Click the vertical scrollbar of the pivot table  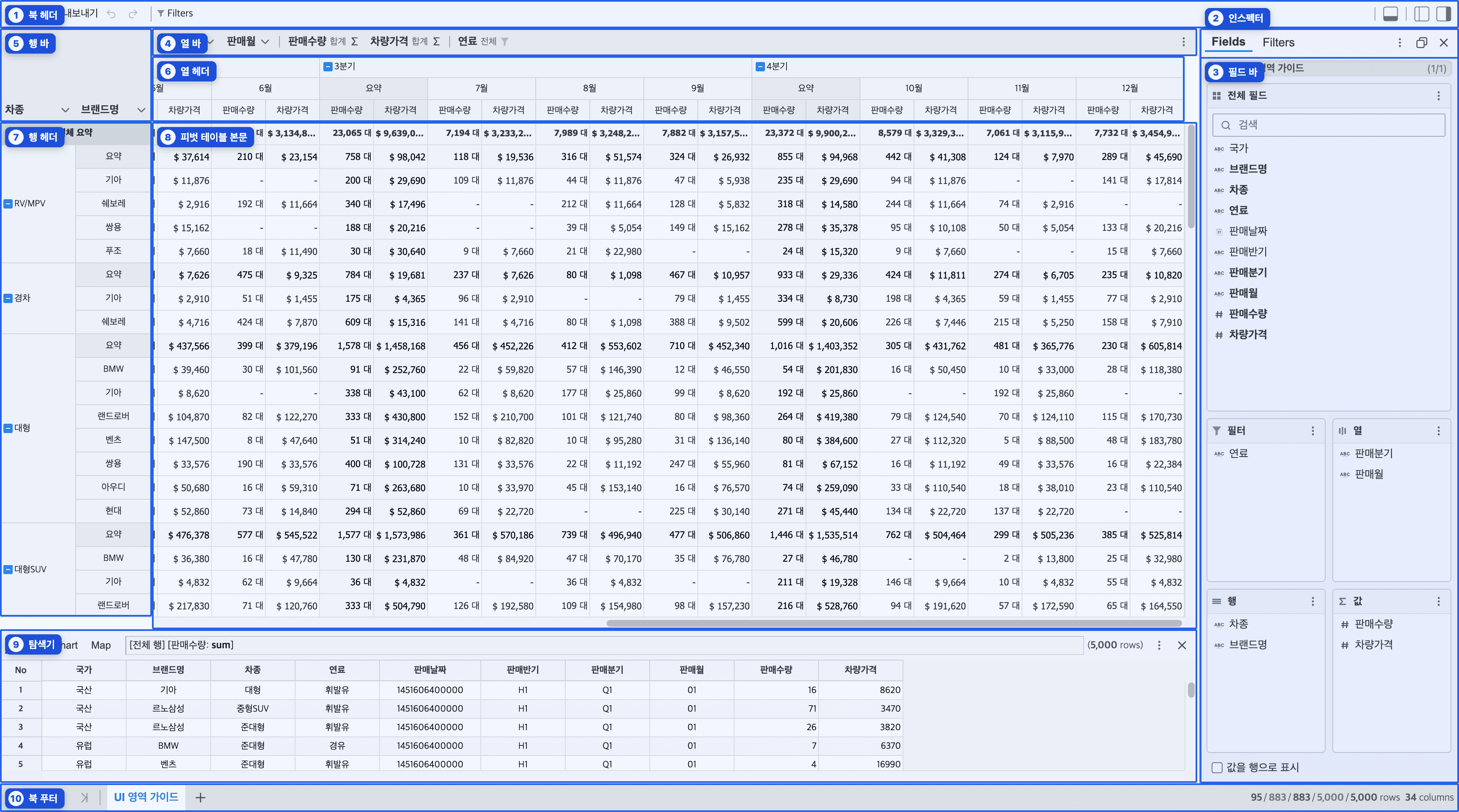click(x=1191, y=176)
